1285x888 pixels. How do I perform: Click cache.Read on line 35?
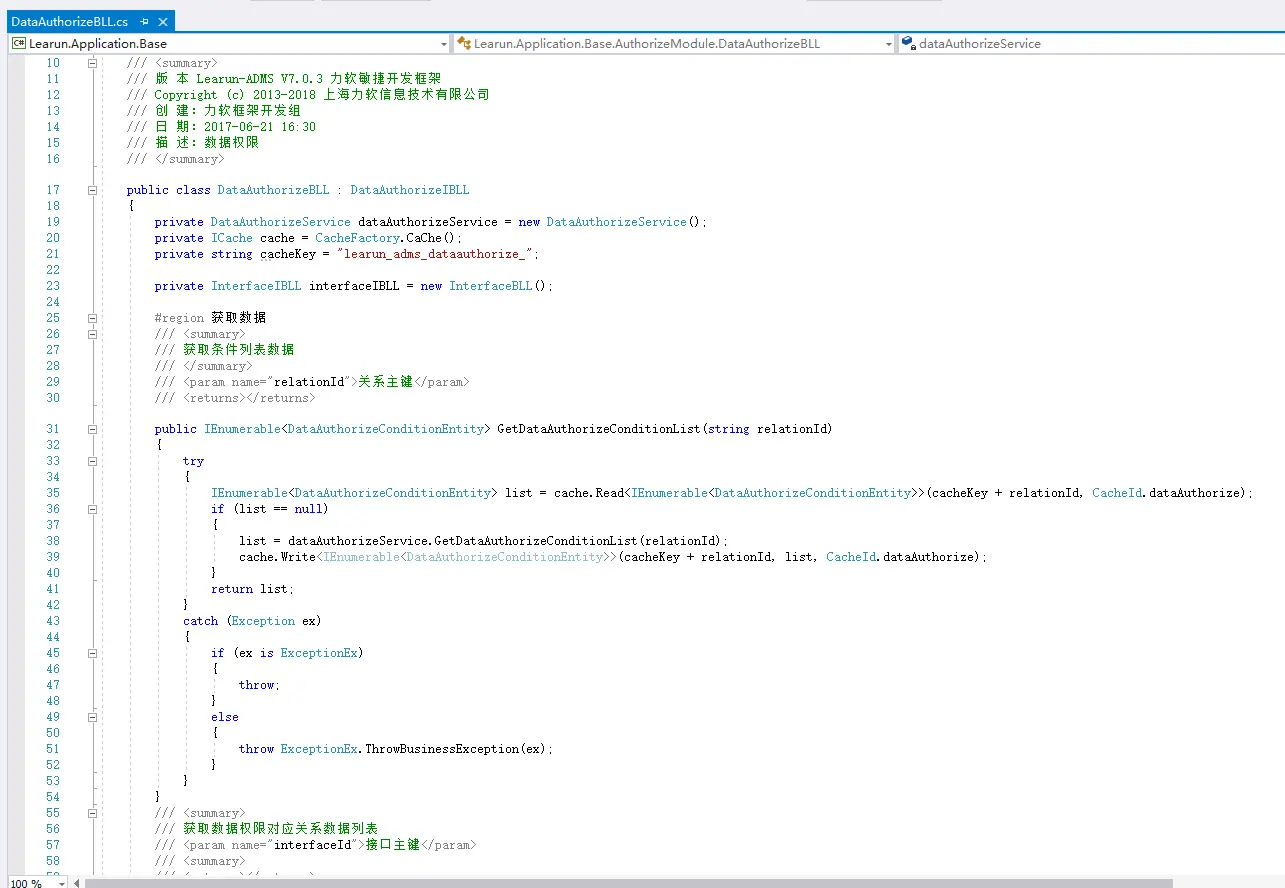coord(588,493)
